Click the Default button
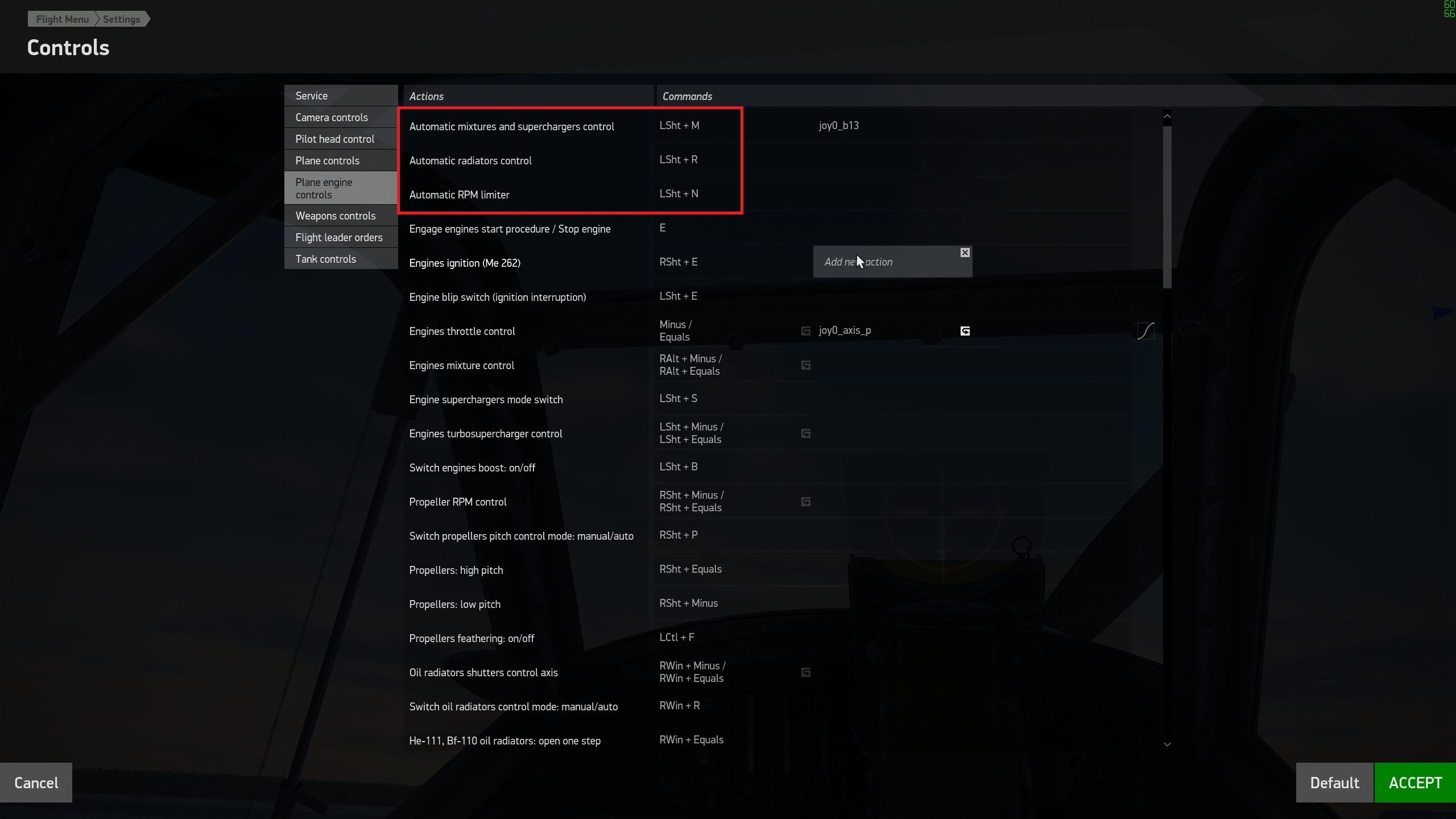 (x=1334, y=783)
